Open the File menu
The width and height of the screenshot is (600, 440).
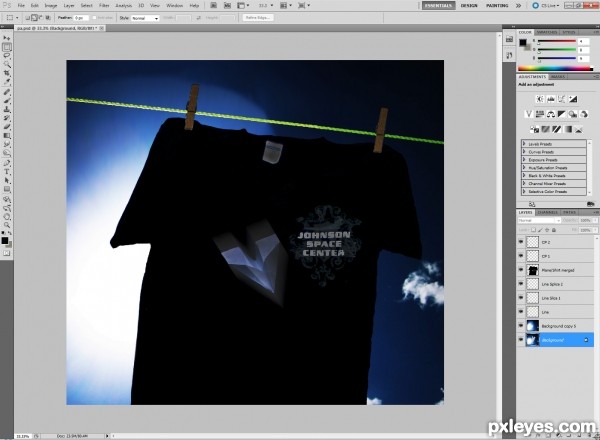click(21, 6)
